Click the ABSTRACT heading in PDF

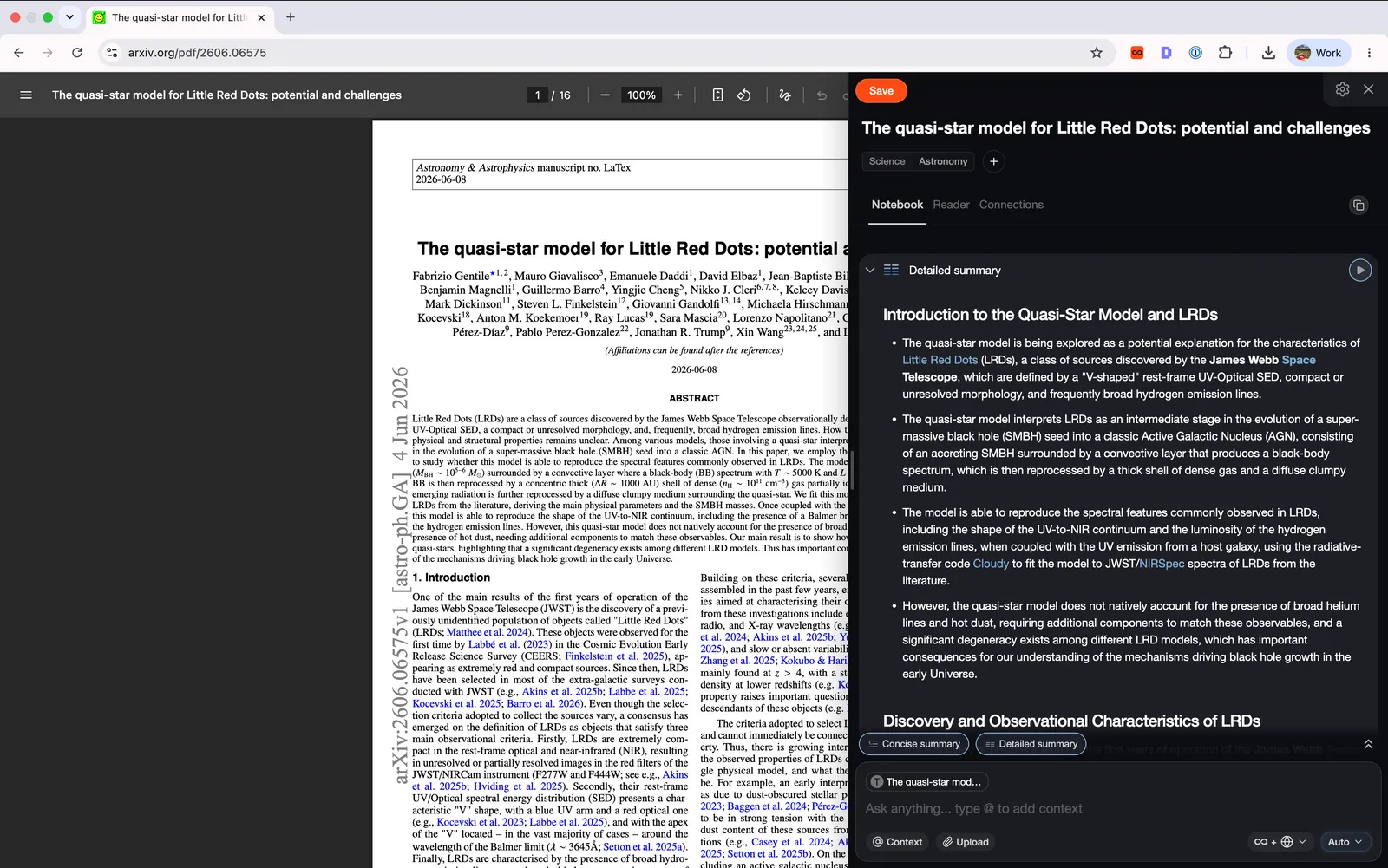pyautogui.click(x=694, y=399)
